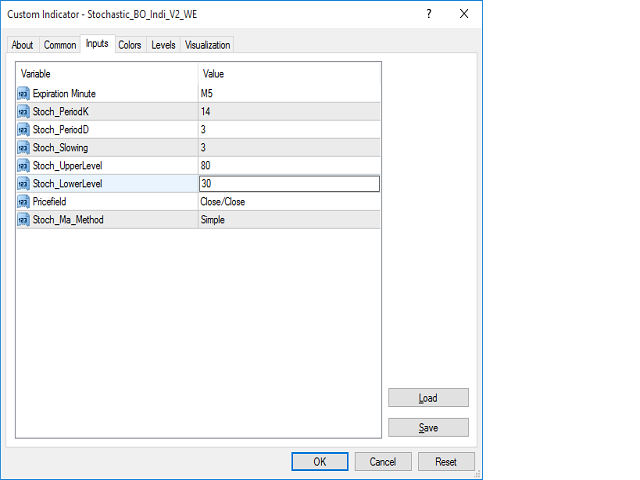Click the Reset button
This screenshot has width=640, height=480.
coord(446,462)
